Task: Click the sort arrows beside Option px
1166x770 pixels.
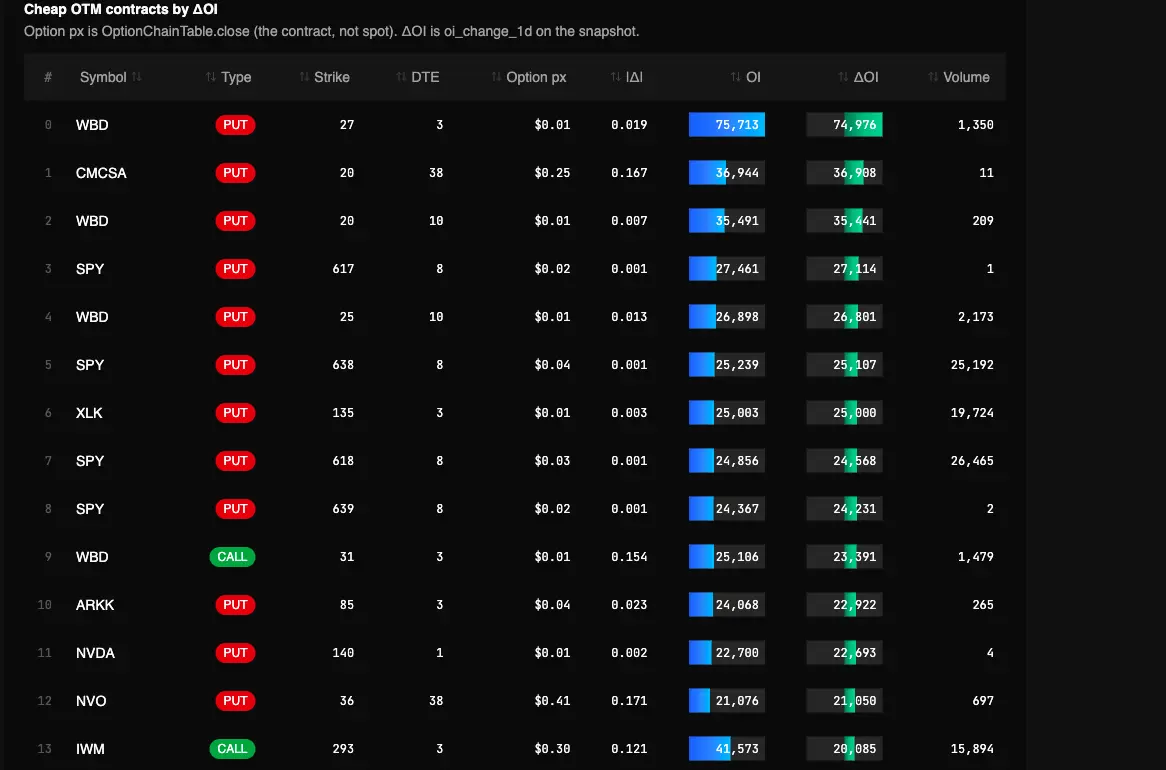Action: (x=496, y=77)
